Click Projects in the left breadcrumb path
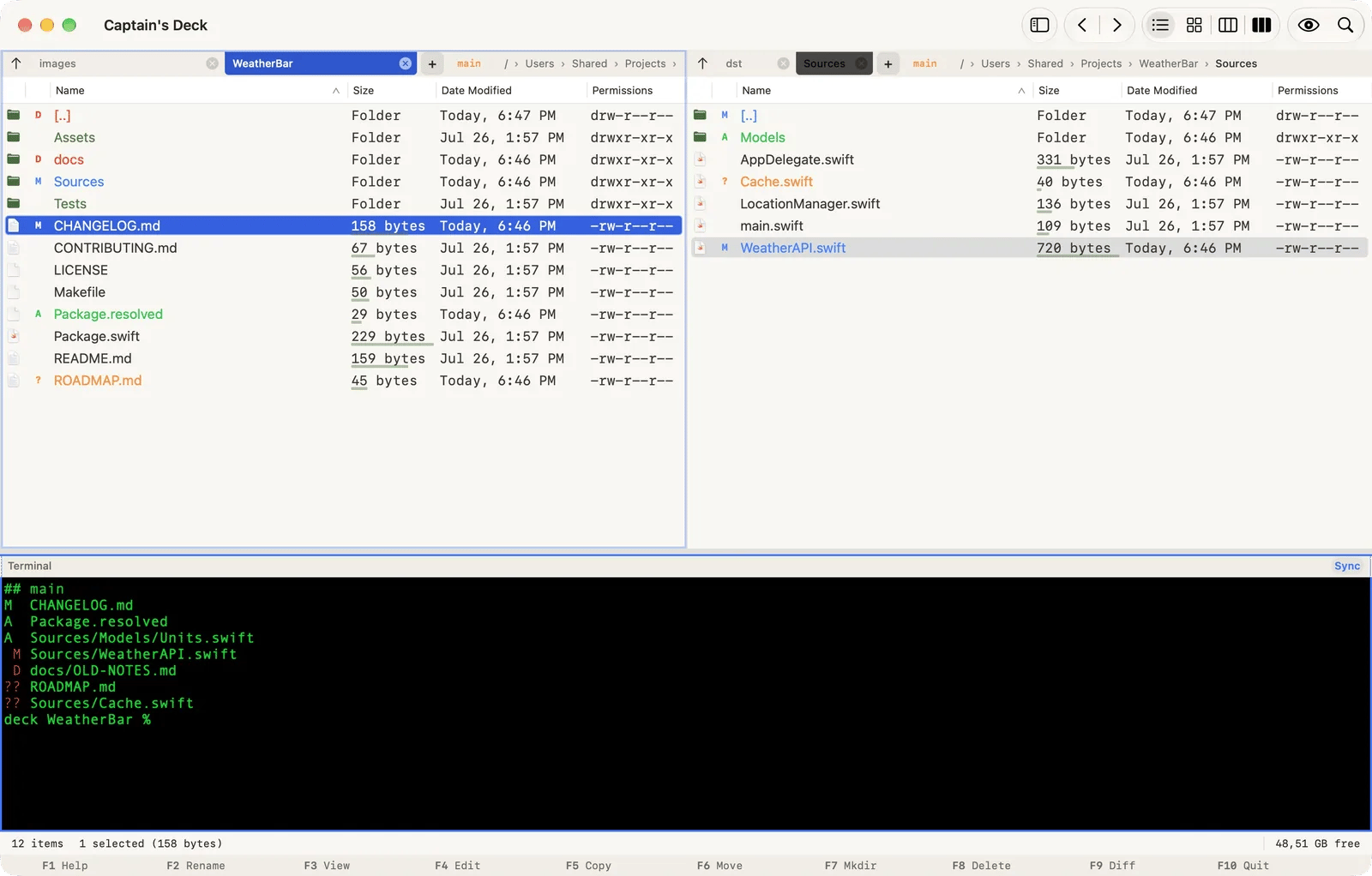This screenshot has height=876, width=1372. pyautogui.click(x=645, y=63)
